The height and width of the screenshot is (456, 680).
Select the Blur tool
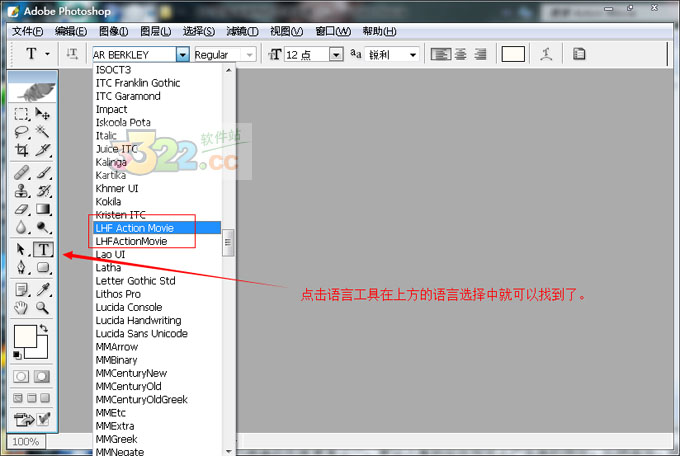pyautogui.click(x=21, y=227)
